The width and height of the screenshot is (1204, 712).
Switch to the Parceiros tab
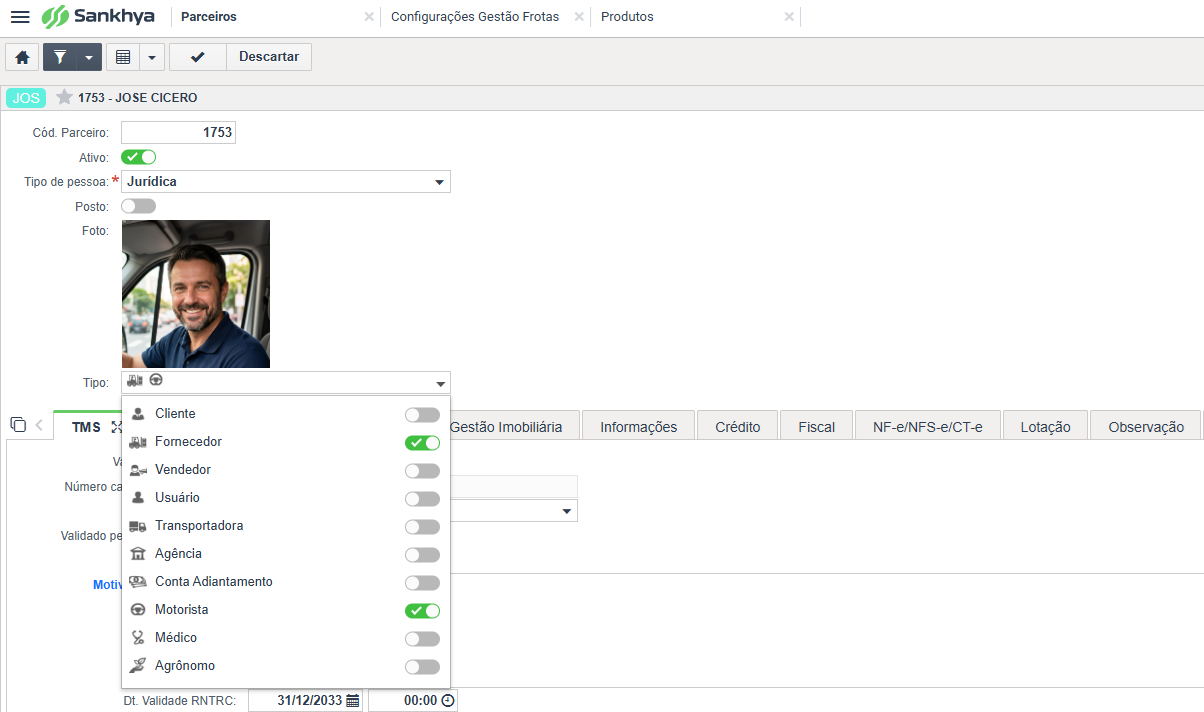209,17
